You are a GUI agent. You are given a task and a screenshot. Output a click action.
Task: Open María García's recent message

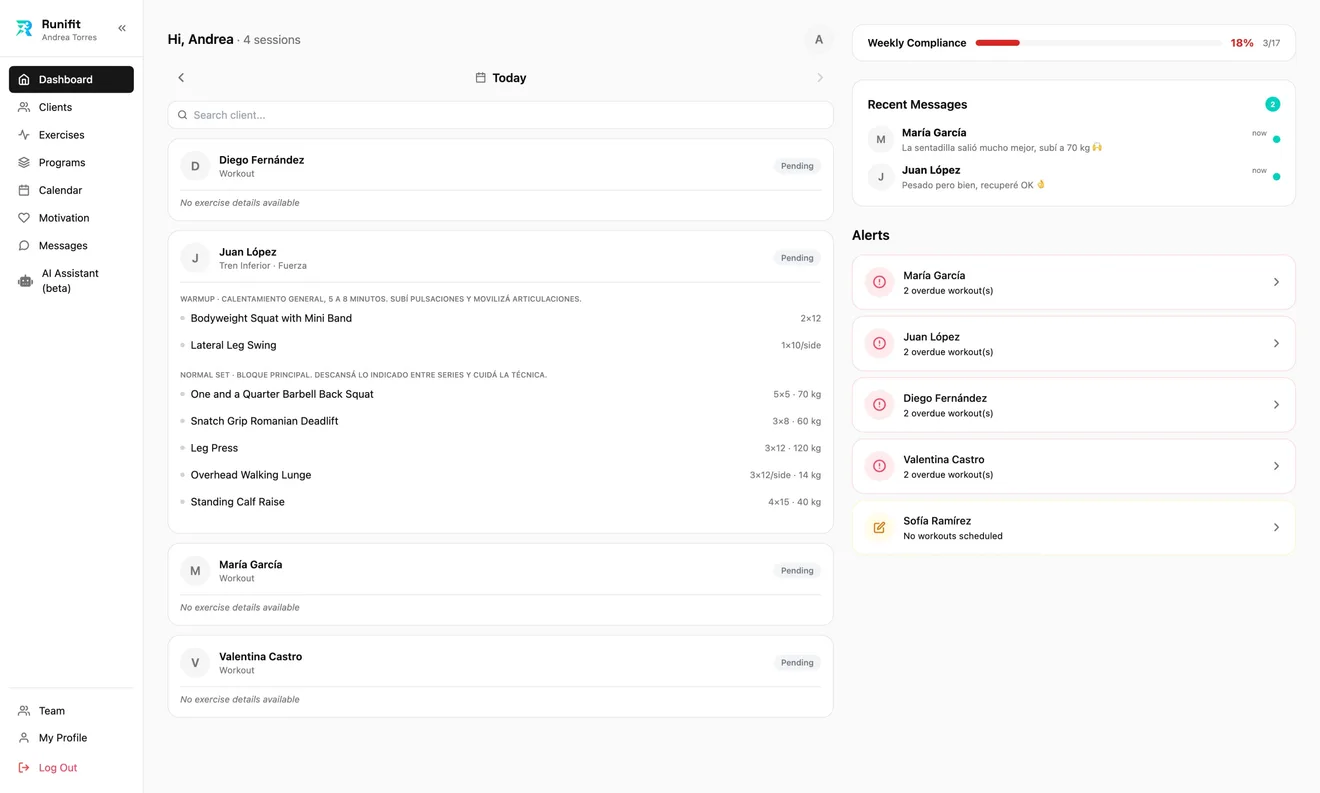(1073, 140)
